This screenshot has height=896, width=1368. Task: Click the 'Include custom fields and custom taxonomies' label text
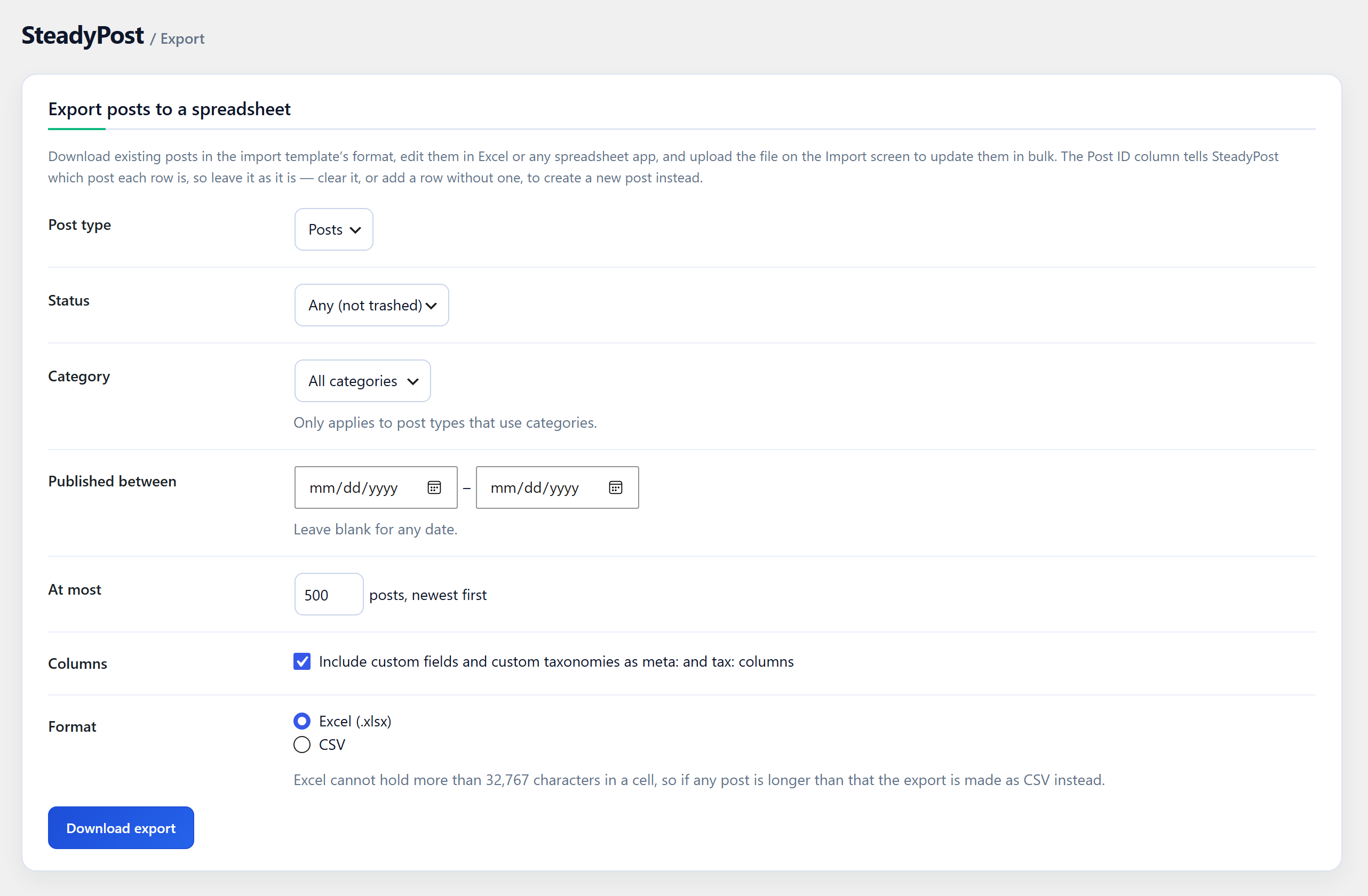click(x=556, y=661)
